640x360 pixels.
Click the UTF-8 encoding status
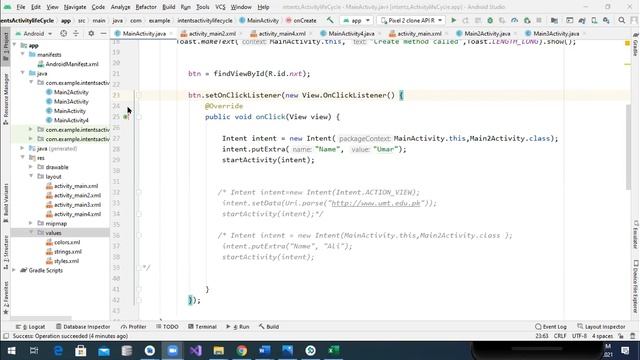579,336
